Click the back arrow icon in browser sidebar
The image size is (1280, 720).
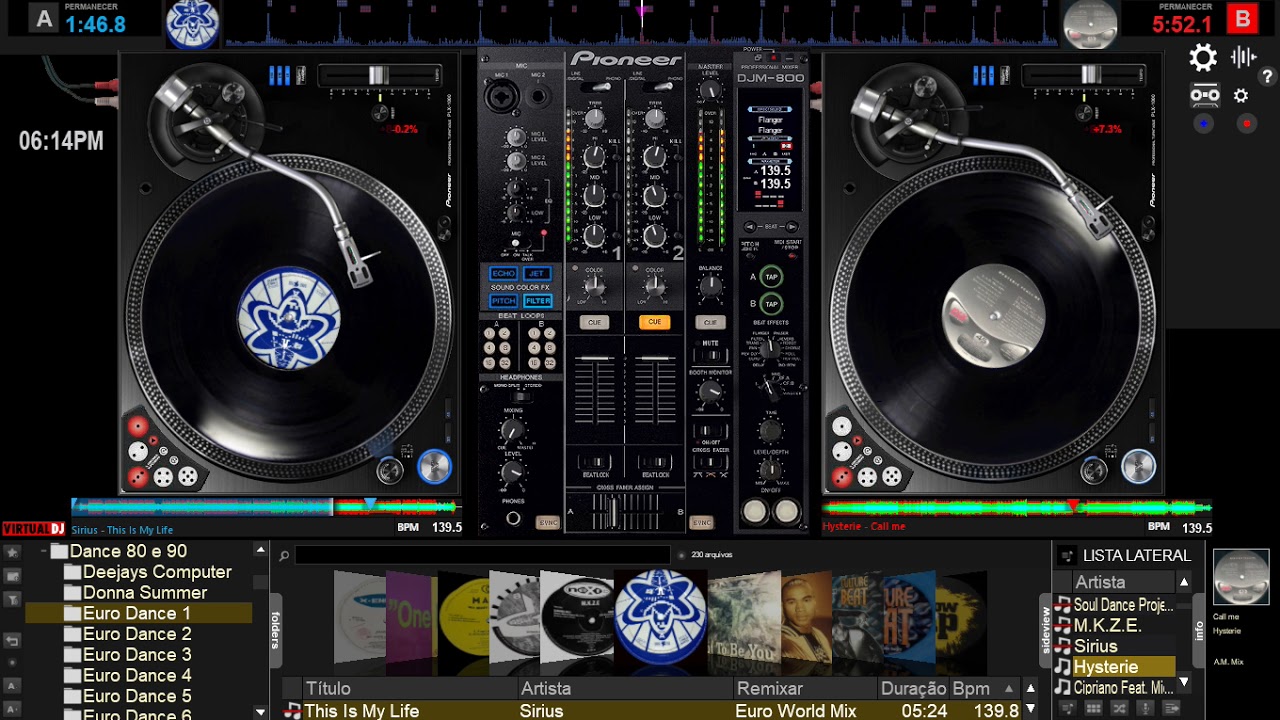tap(12, 641)
